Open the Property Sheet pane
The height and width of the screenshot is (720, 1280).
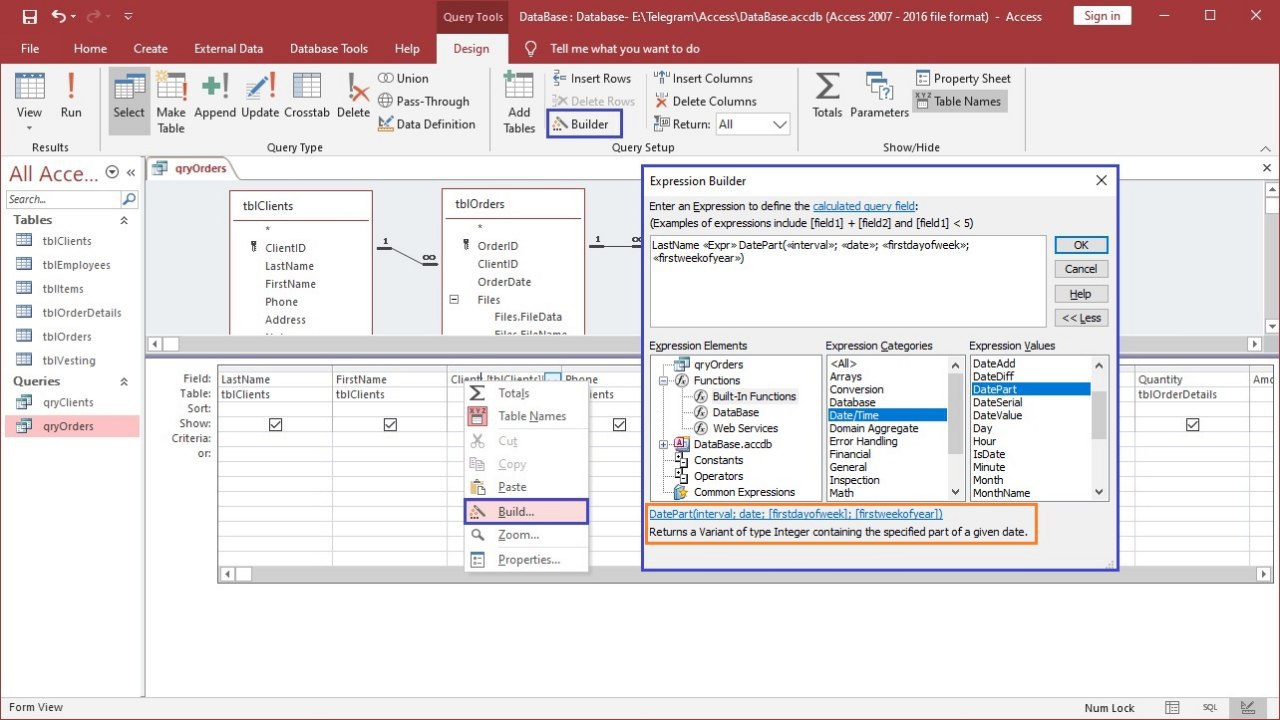point(962,78)
